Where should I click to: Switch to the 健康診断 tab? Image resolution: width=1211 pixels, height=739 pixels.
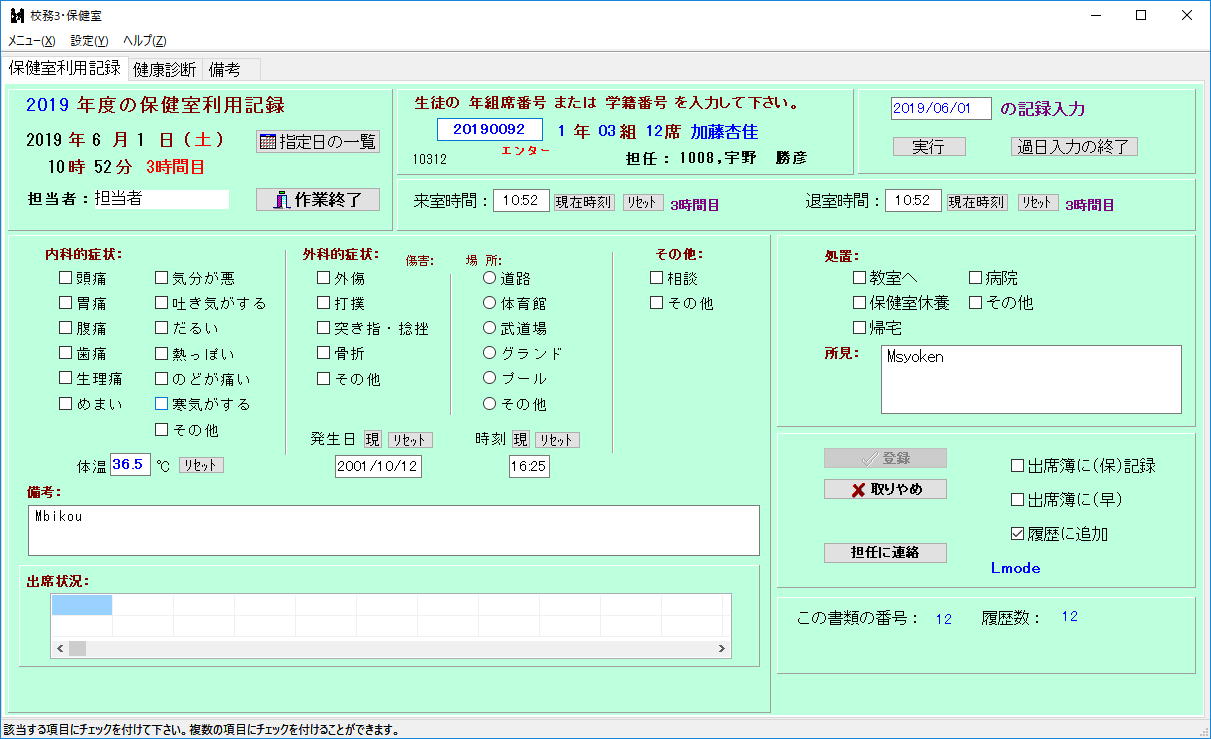(165, 69)
